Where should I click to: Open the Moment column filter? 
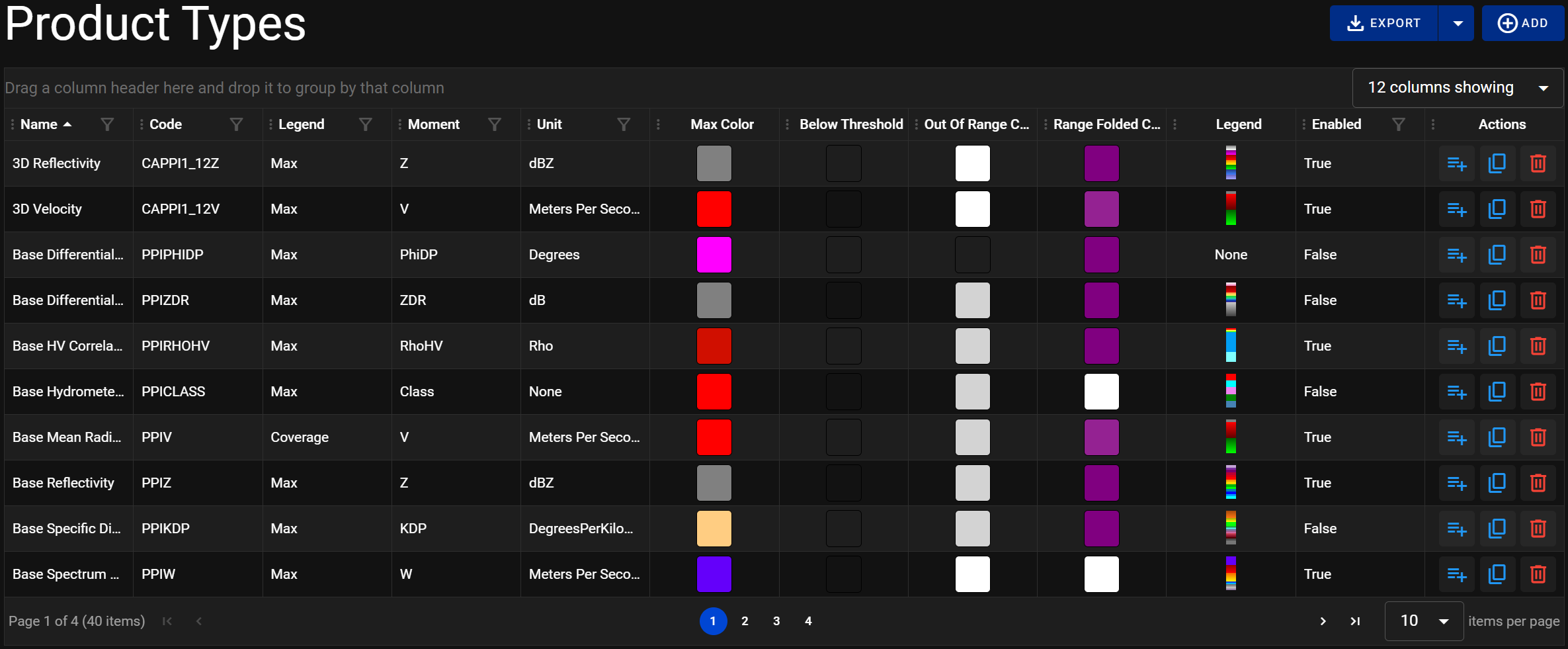point(494,124)
